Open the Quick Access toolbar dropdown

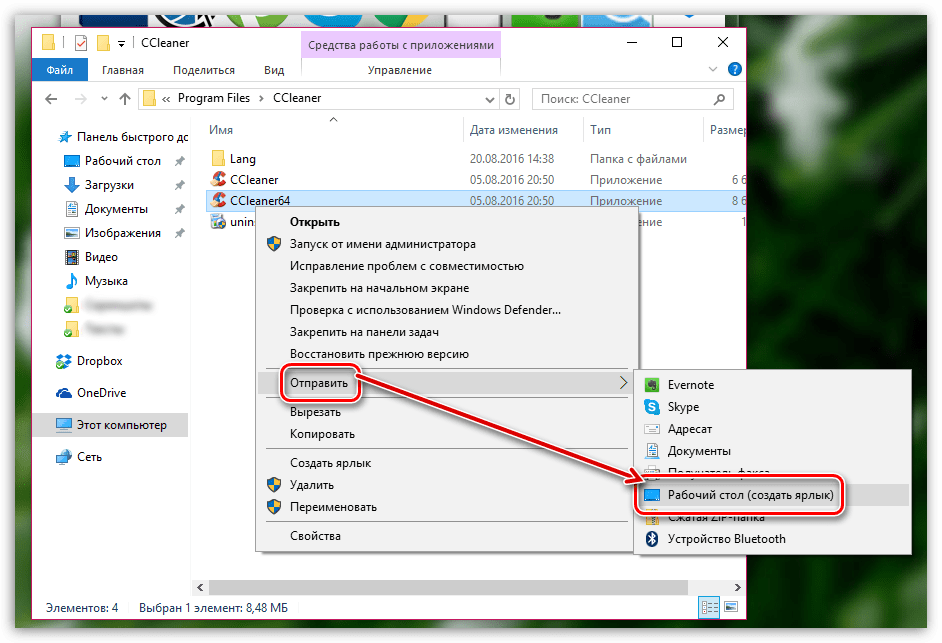pyautogui.click(x=121, y=43)
